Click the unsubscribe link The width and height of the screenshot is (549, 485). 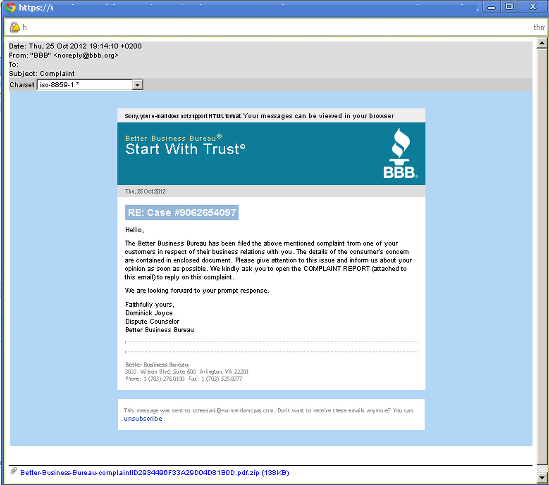(x=143, y=418)
